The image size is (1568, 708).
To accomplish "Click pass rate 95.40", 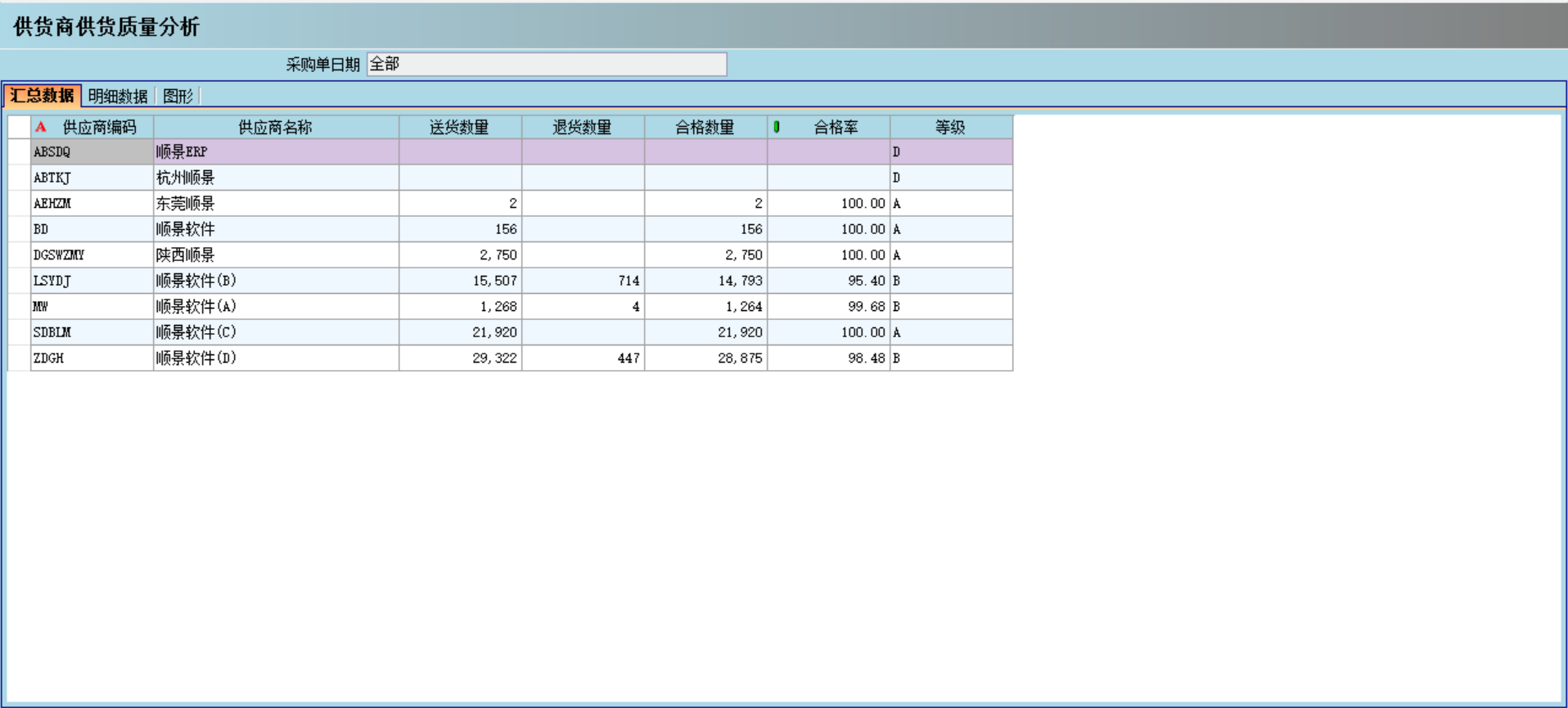I will pyautogui.click(x=828, y=281).
